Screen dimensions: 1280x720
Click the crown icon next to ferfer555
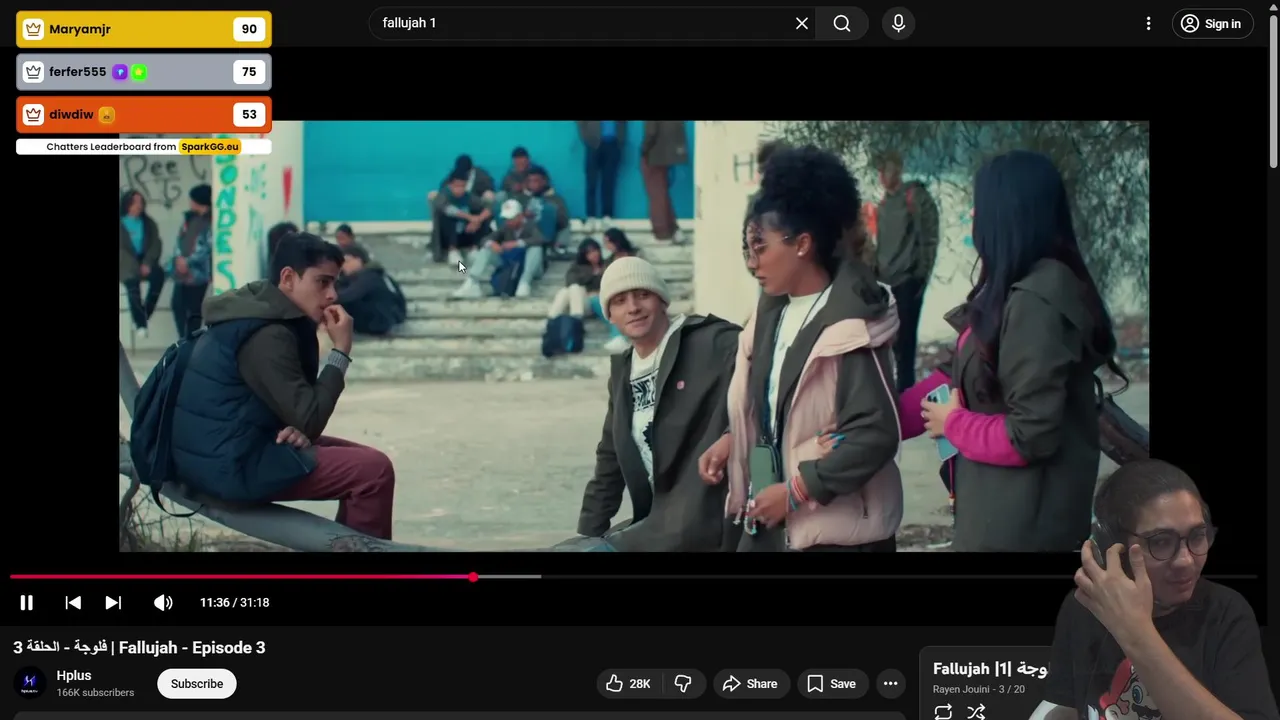pos(33,72)
